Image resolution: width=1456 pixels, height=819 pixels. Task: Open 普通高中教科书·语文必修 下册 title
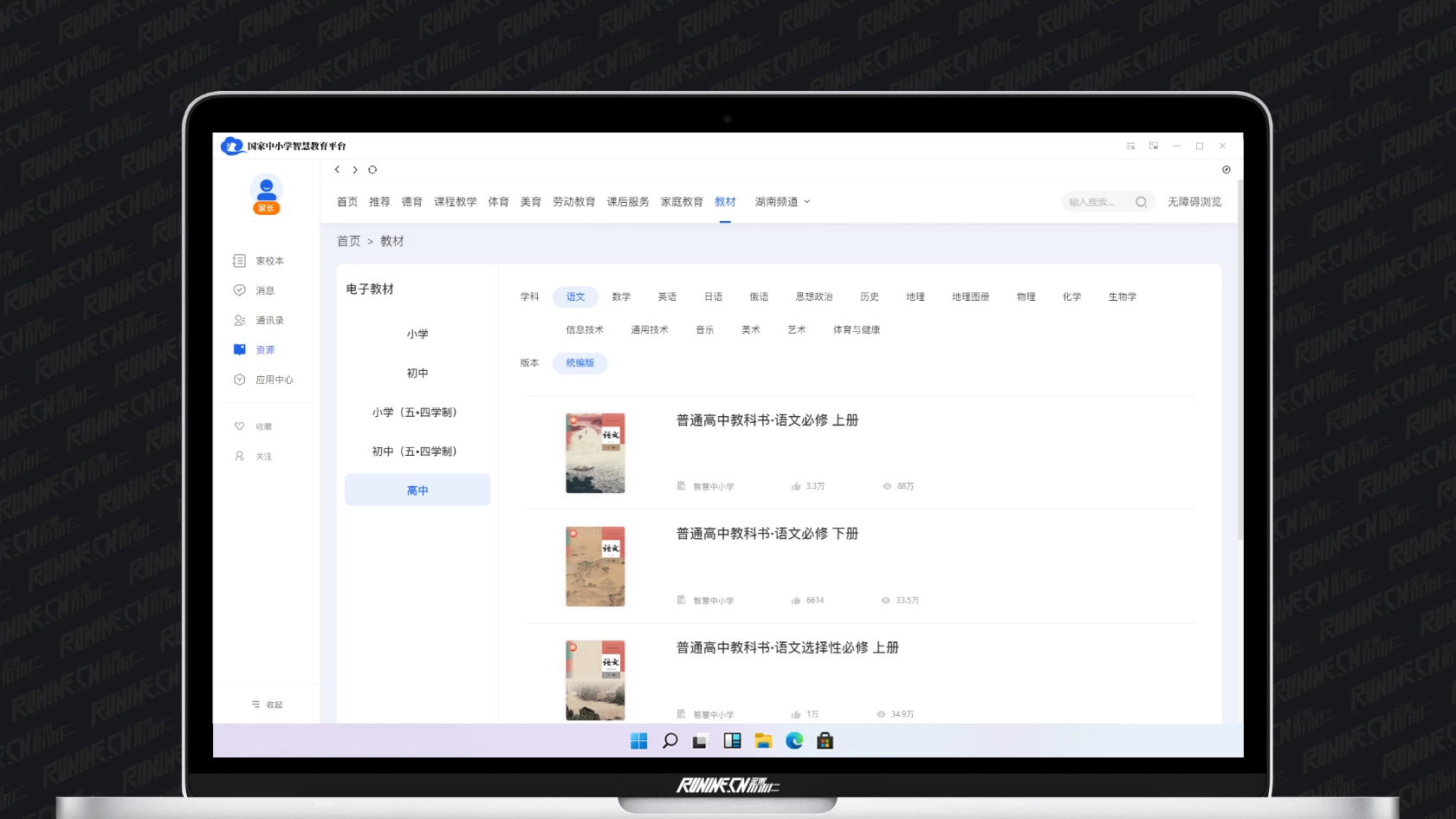[767, 534]
